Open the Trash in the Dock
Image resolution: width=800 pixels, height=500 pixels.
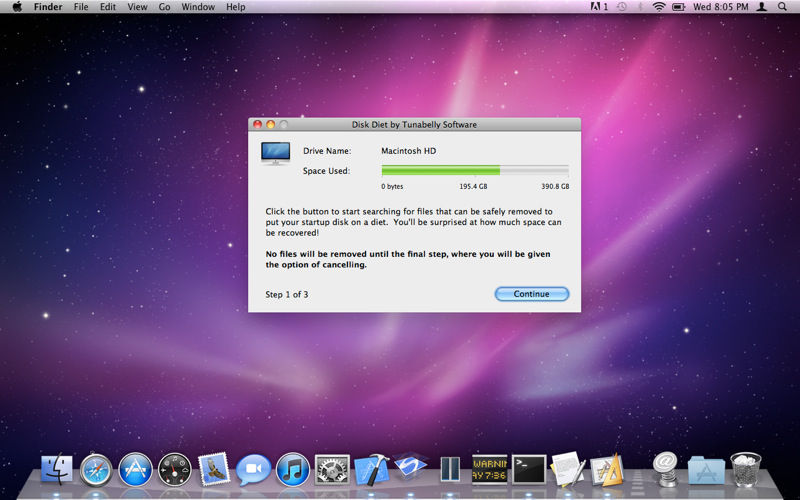point(745,469)
